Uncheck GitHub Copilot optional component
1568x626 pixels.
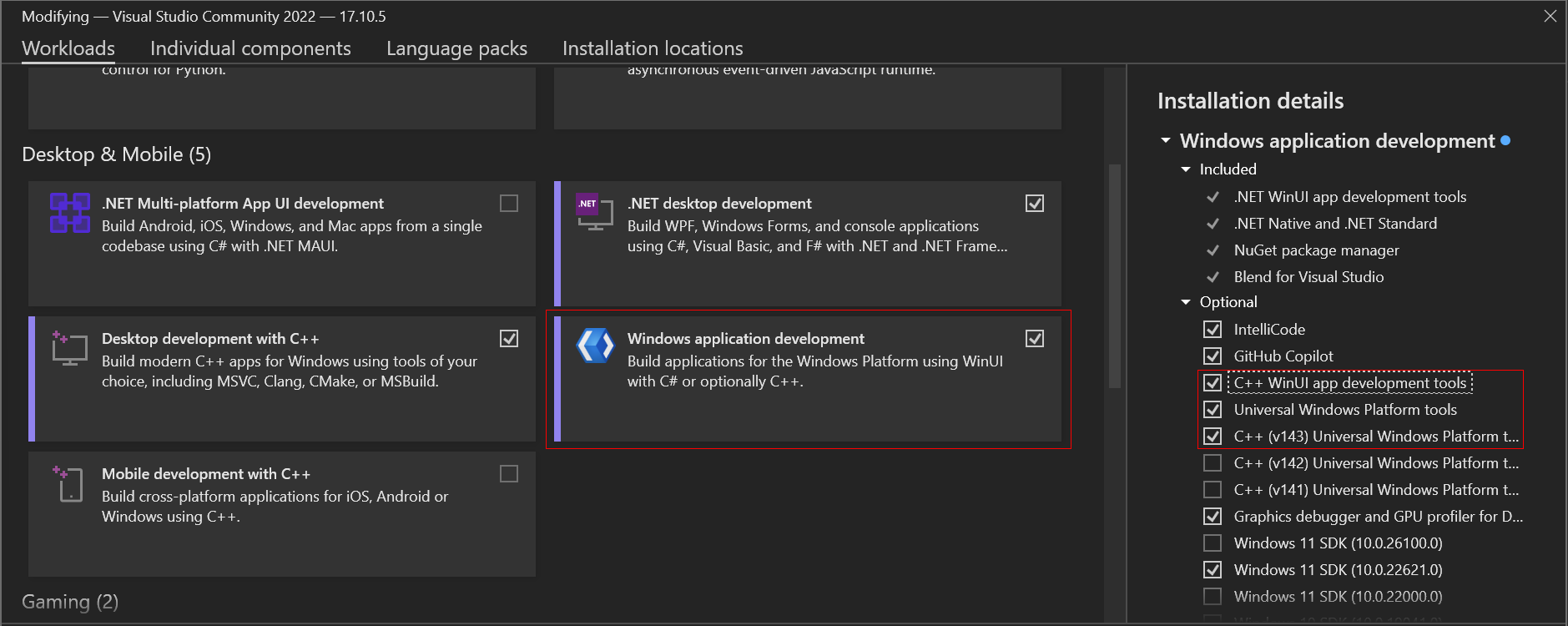click(x=1213, y=356)
